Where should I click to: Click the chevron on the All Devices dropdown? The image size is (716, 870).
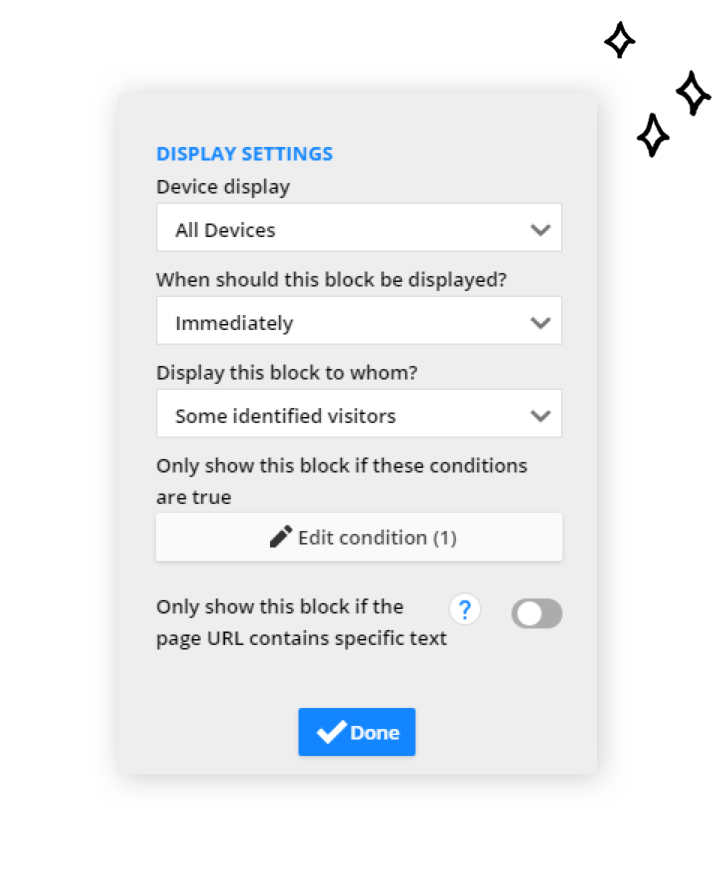pos(540,227)
